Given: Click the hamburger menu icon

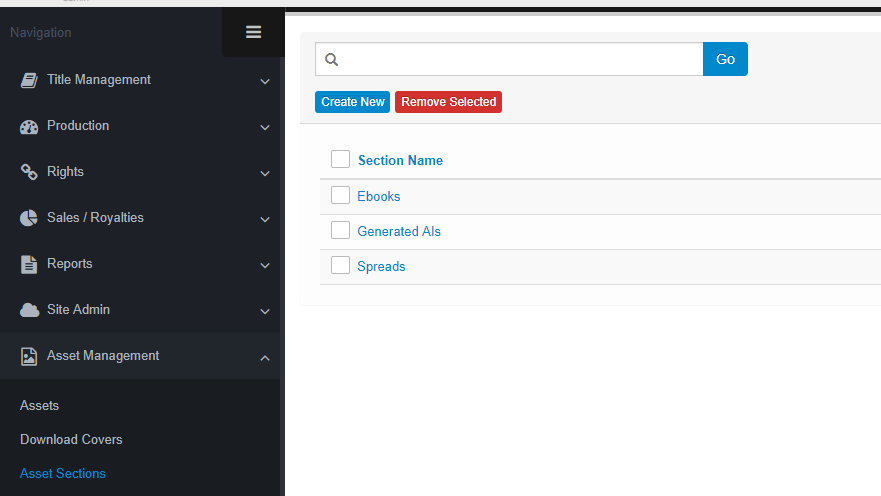Looking at the screenshot, I should click(253, 32).
